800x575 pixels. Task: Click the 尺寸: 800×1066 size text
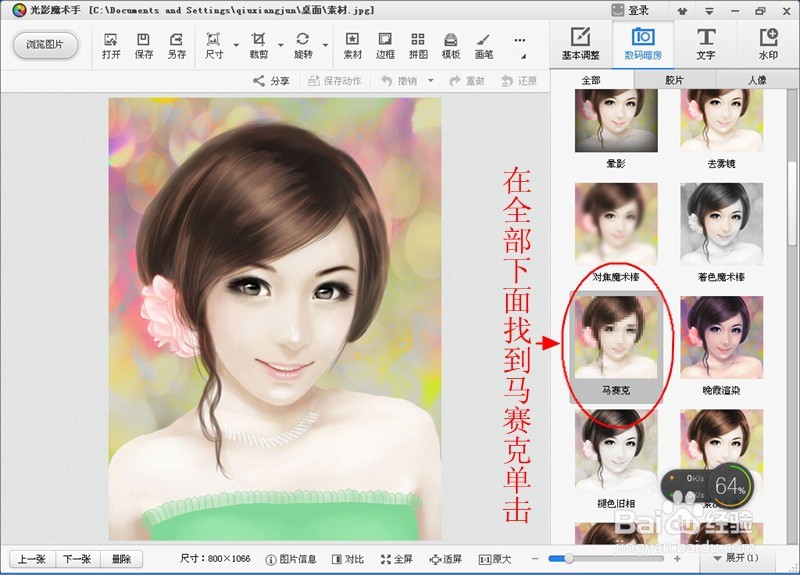(215, 559)
